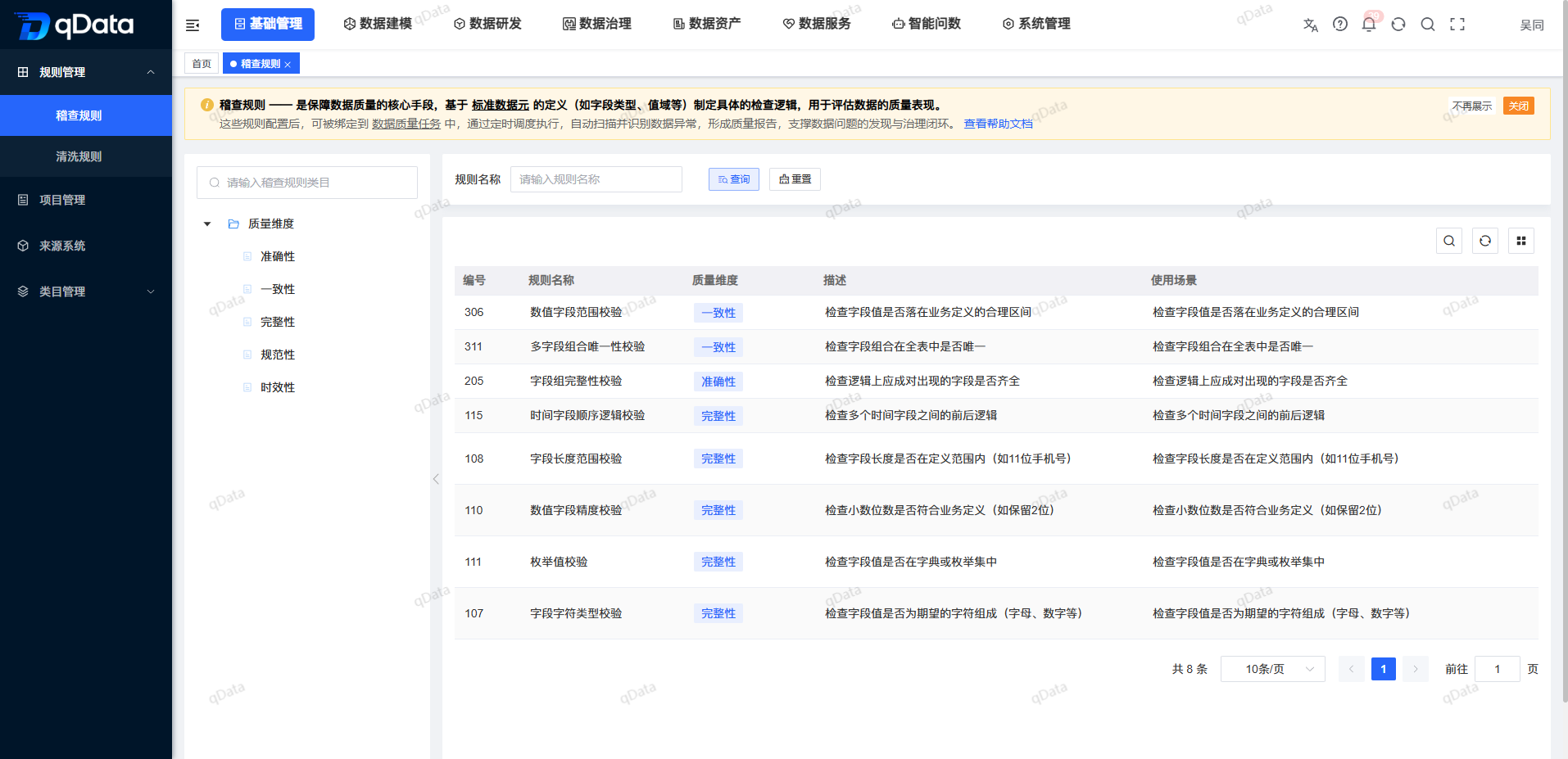Open the 数据服务 top menu
The width and height of the screenshot is (1568, 759).
(817, 24)
